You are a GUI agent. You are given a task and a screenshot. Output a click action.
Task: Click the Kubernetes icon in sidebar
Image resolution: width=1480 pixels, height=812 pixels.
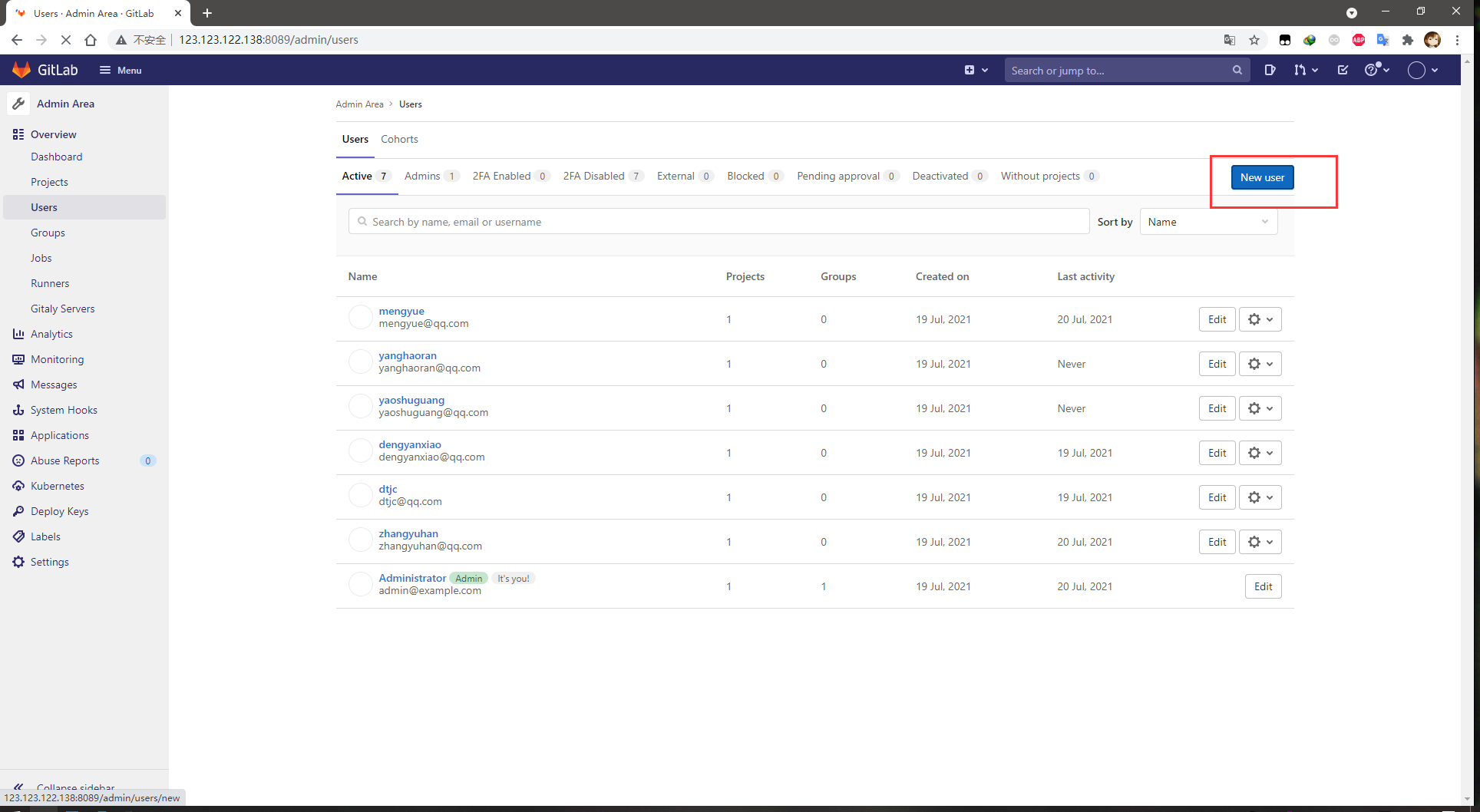[x=18, y=486]
